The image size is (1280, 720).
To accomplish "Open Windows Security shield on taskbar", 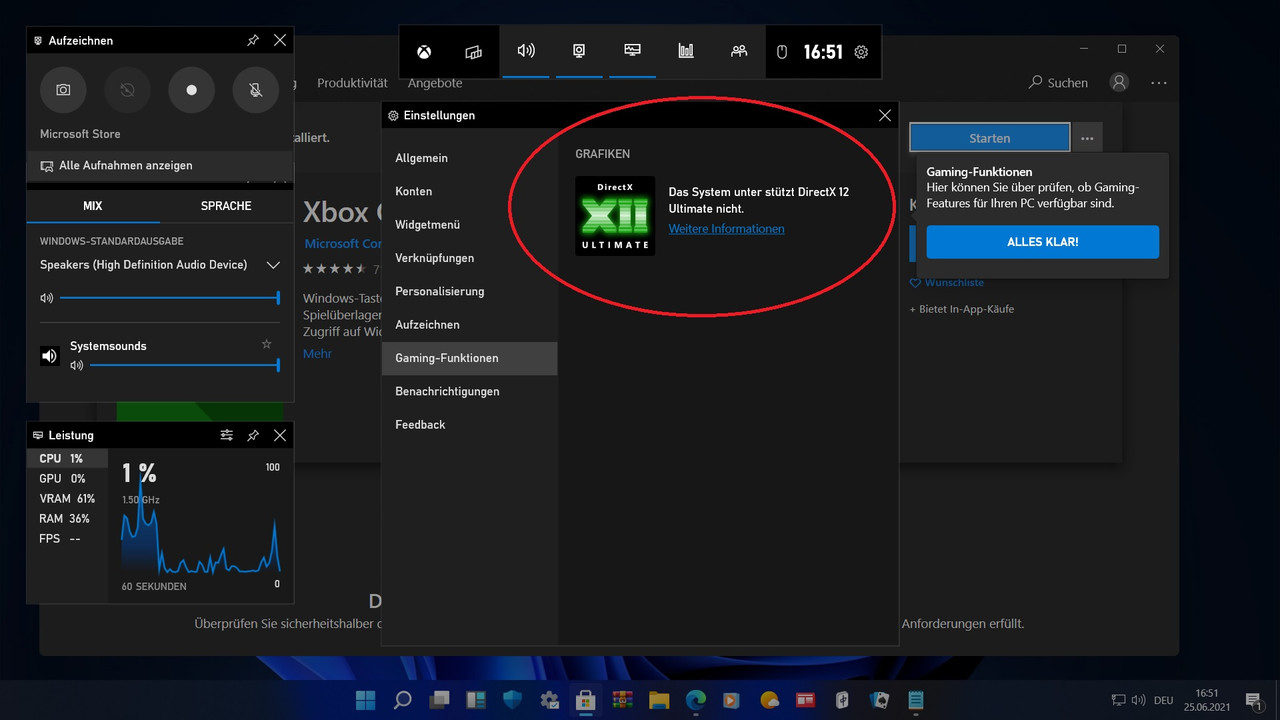I will click(x=512, y=699).
